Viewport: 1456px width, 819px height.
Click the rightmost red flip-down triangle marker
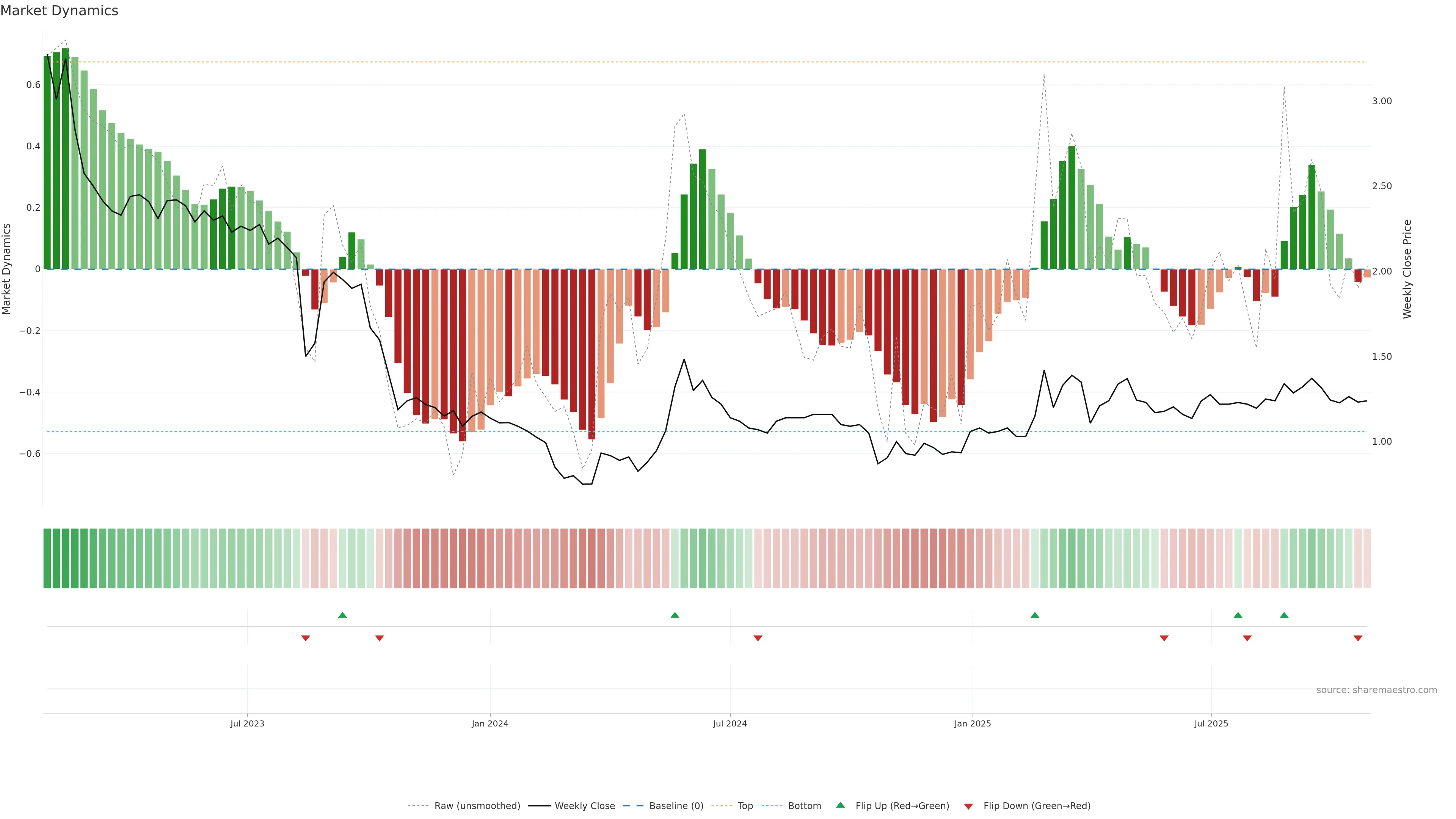(1358, 638)
